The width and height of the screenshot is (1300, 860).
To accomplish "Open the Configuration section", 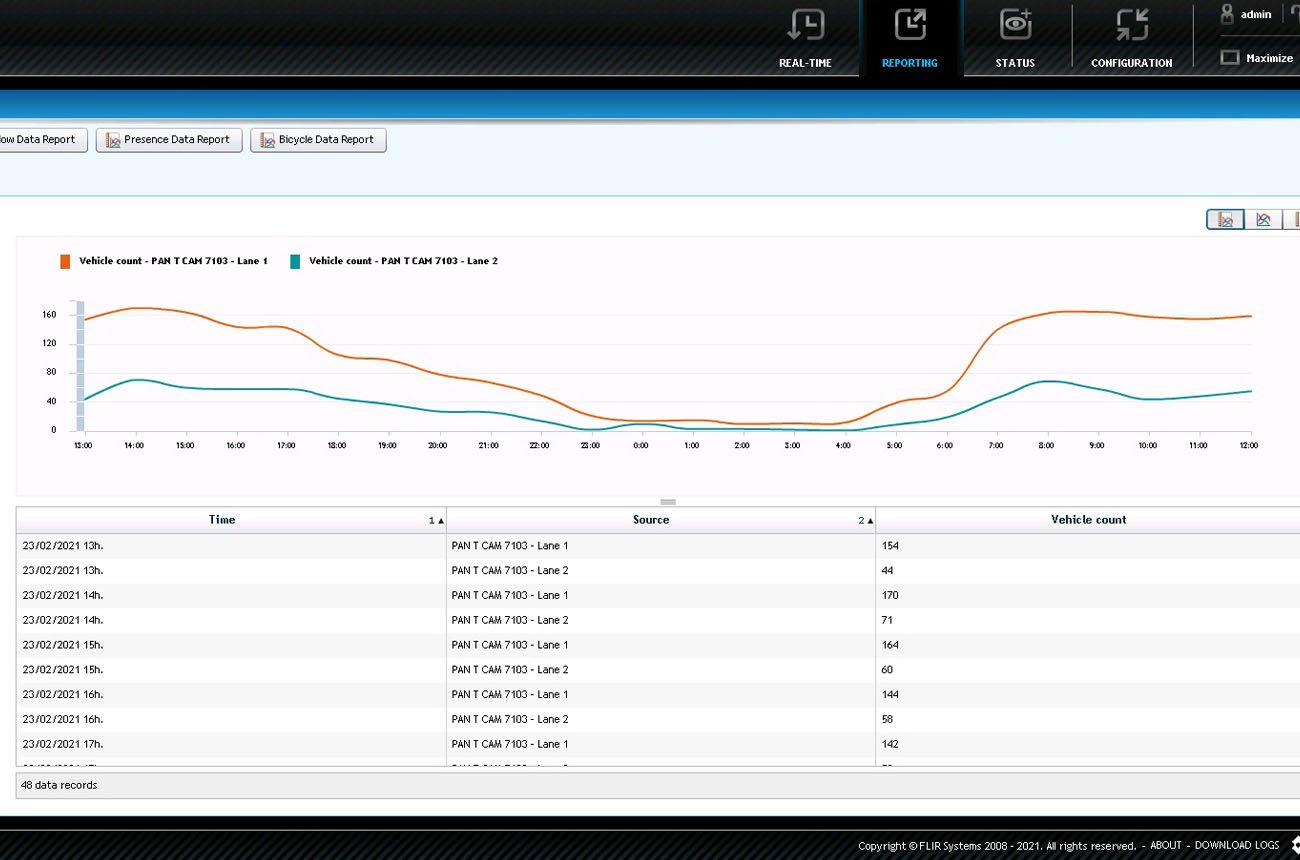I will point(1131,38).
